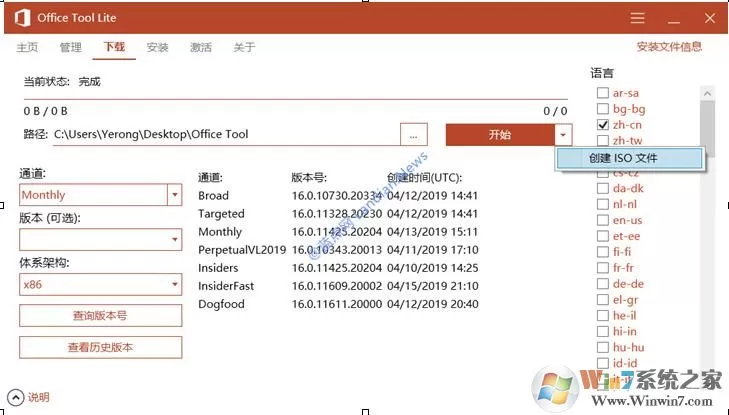Screen dimensions: 729x415
Task: Click the 当前状态: 完成 status text
Action: click(x=62, y=82)
